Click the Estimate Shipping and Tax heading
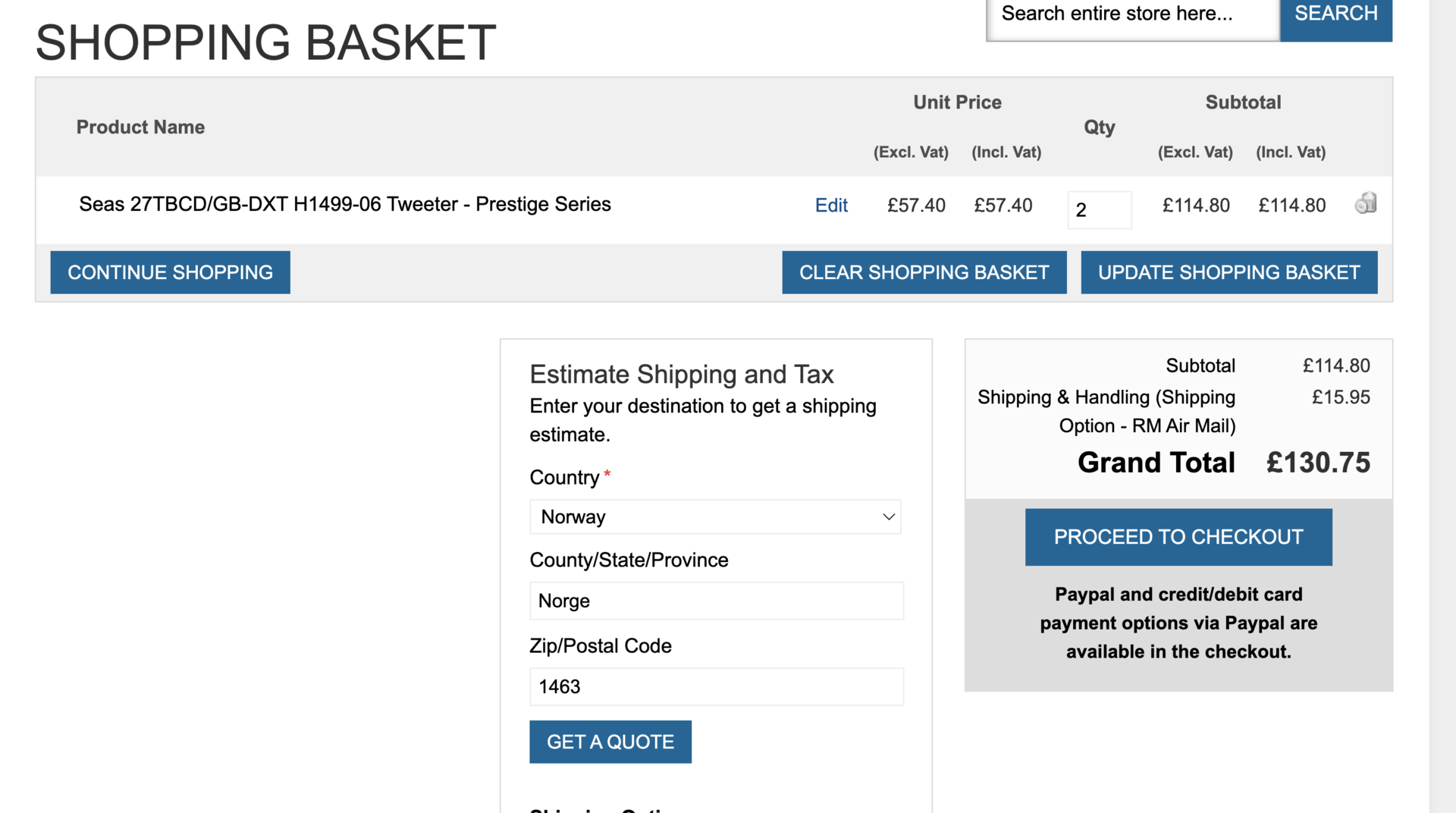1456x813 pixels. [x=681, y=375]
